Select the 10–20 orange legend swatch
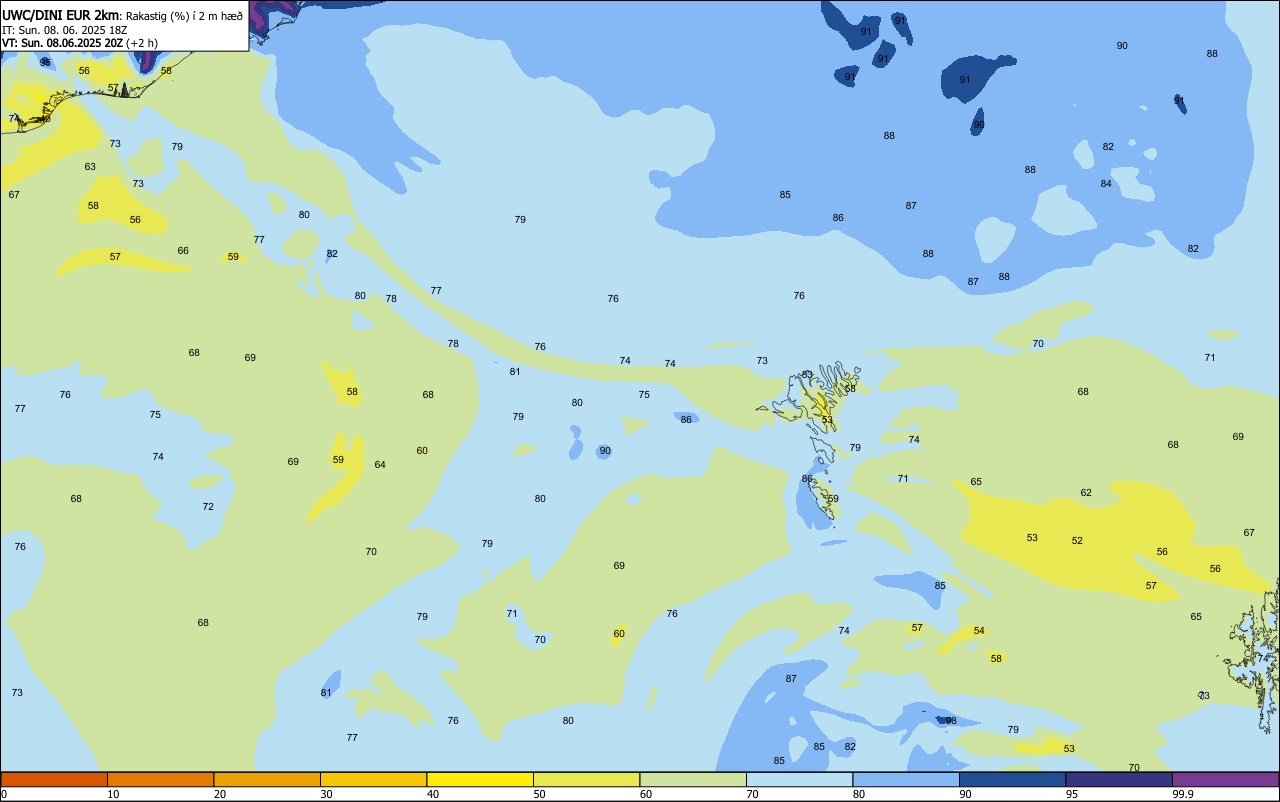The image size is (1280, 802). pos(160,779)
